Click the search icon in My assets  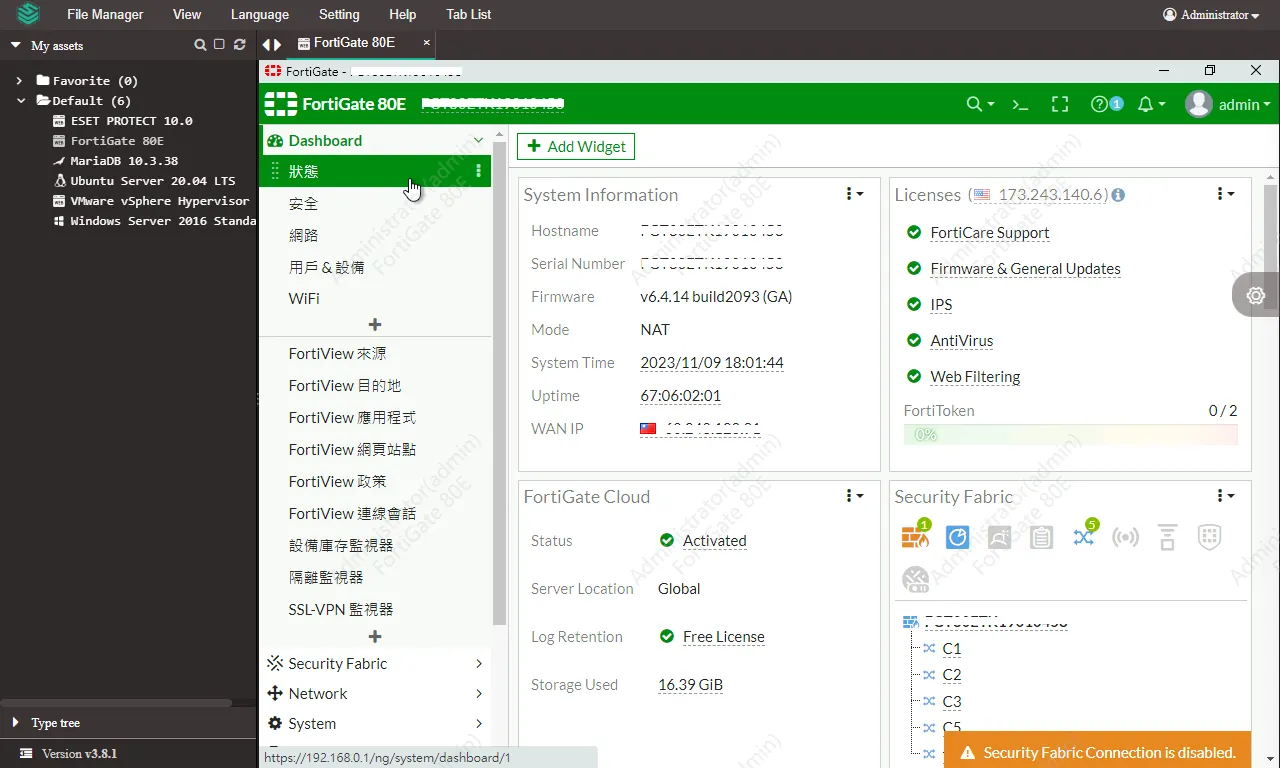point(200,45)
